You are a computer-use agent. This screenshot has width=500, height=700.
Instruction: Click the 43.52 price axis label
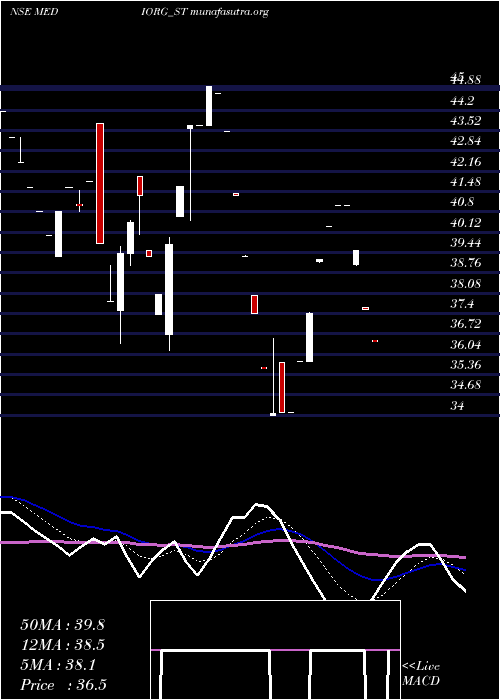pos(466,121)
